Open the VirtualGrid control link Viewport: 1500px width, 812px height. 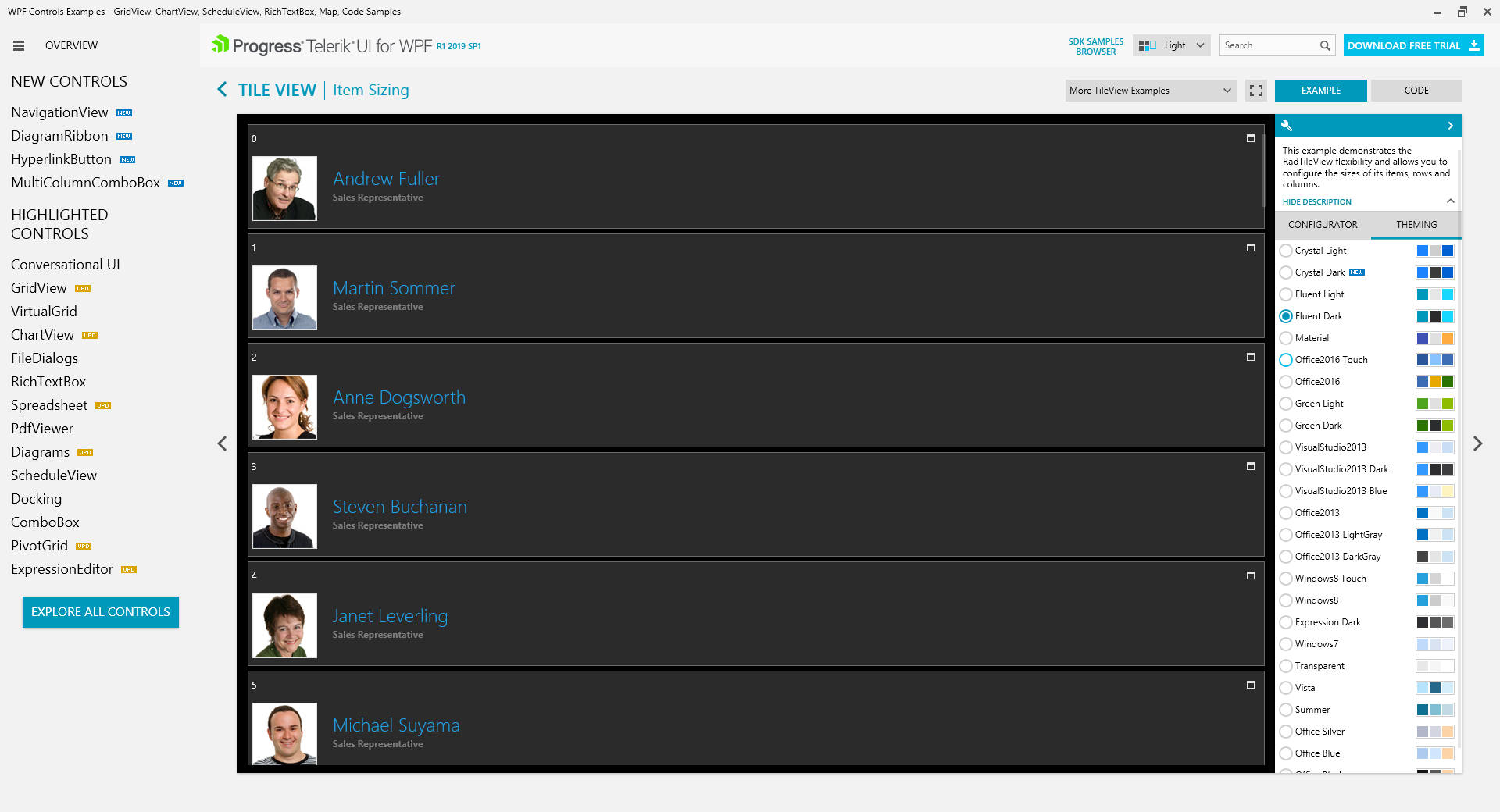tap(44, 312)
